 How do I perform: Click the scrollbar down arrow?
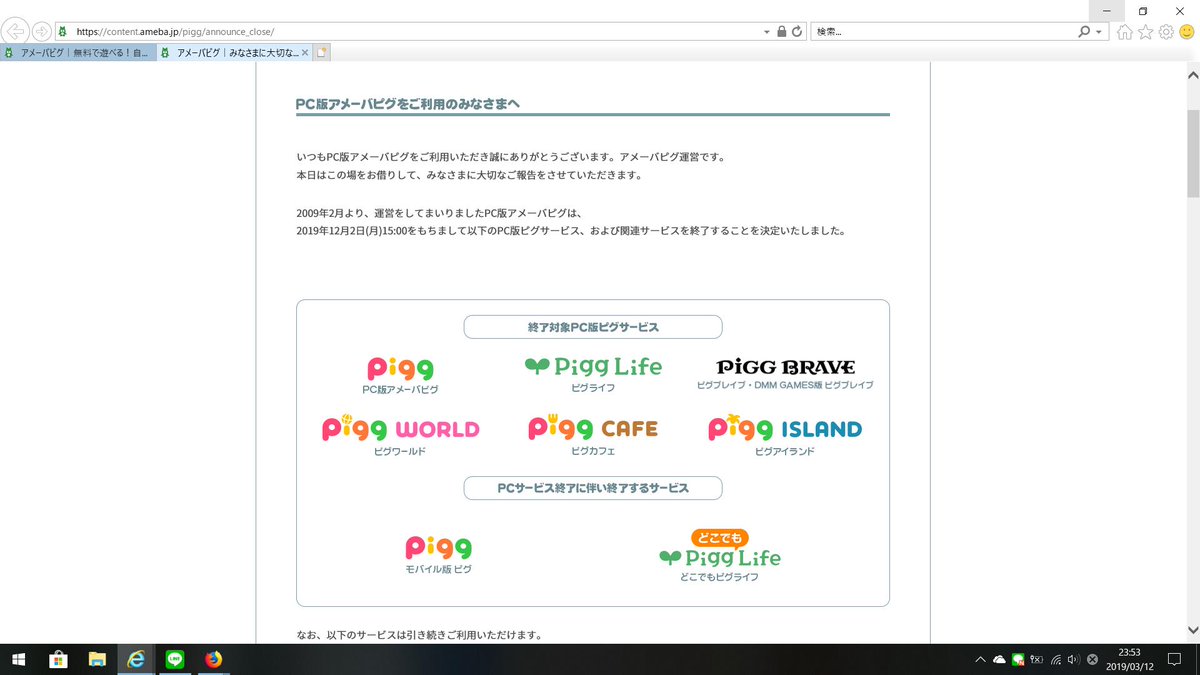tap(1192, 630)
